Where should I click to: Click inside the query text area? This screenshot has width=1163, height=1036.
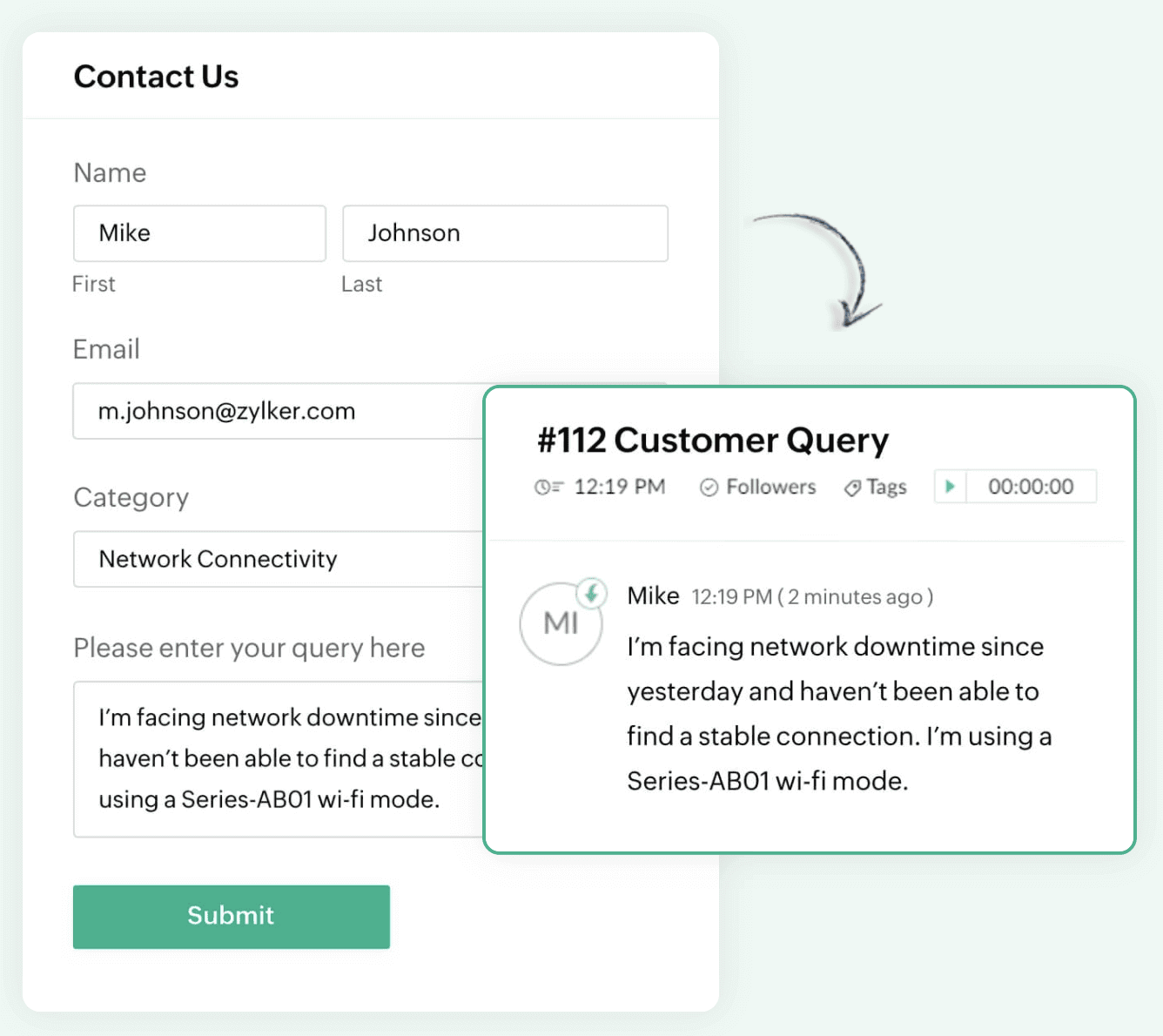point(279,758)
